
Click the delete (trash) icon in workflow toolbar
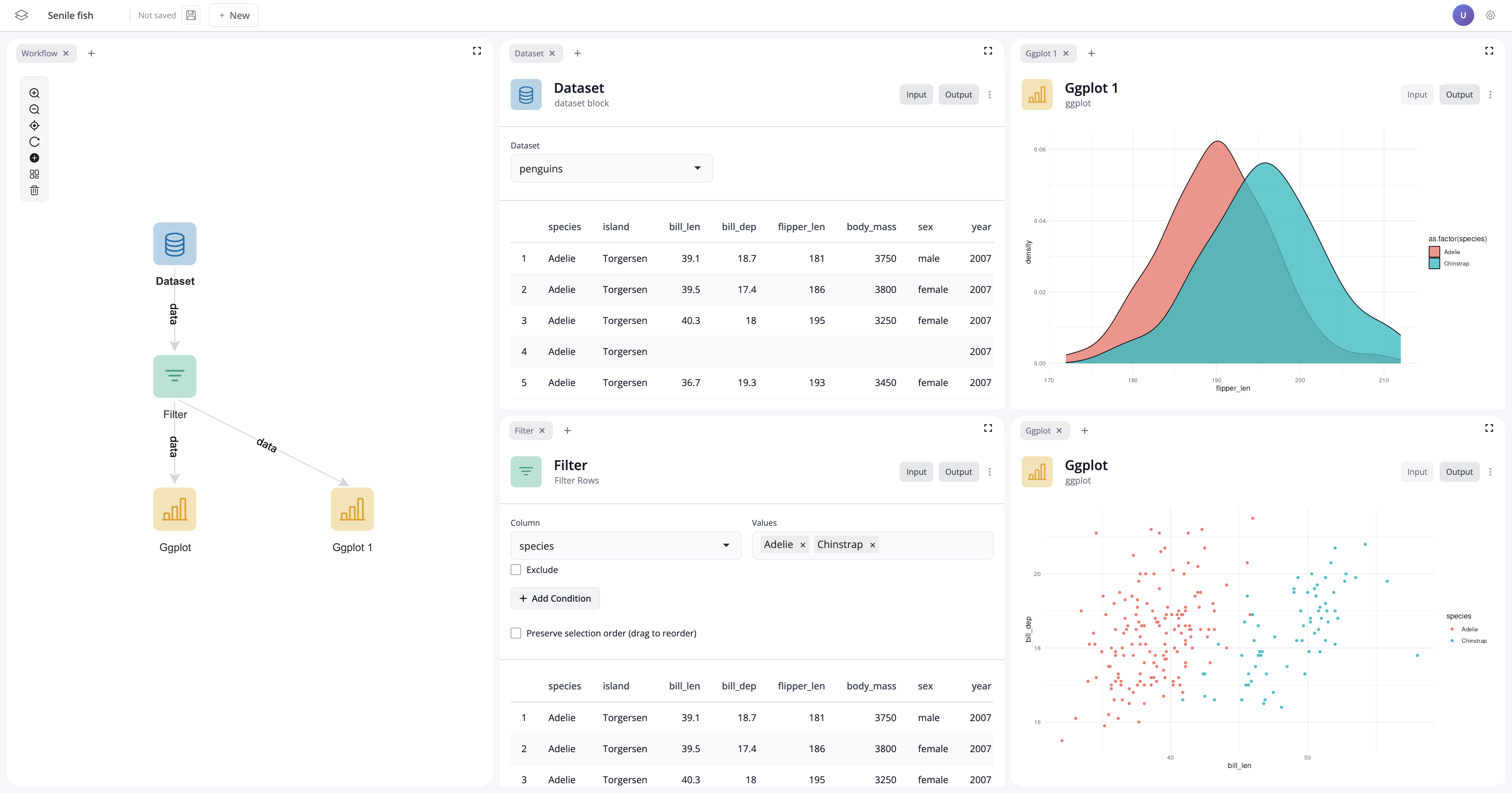pos(34,190)
